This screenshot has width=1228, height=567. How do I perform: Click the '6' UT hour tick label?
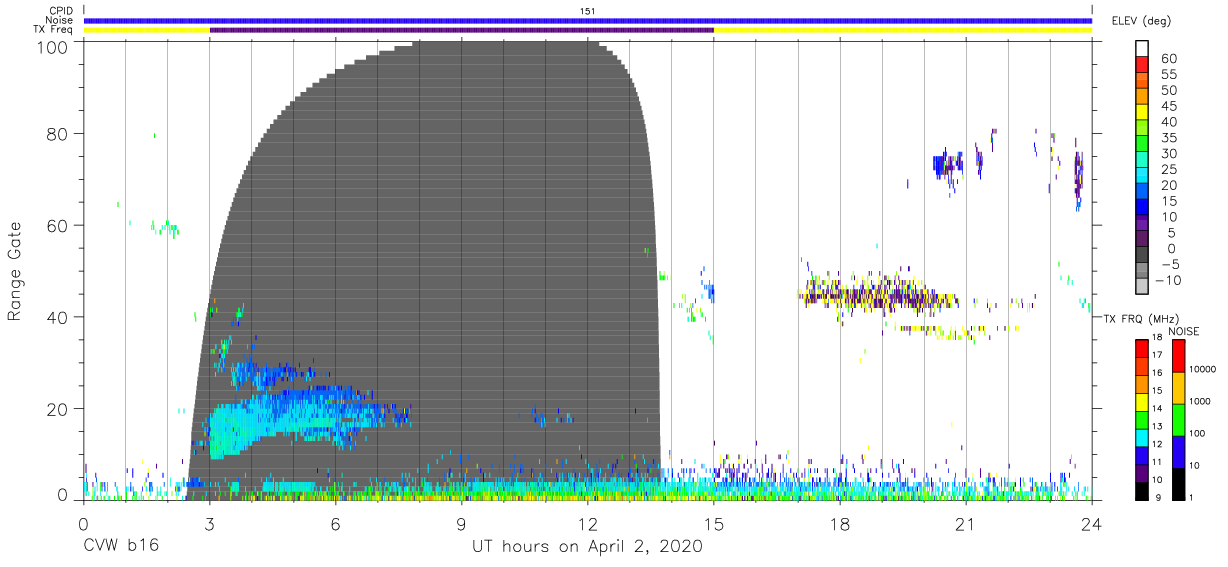click(x=336, y=524)
